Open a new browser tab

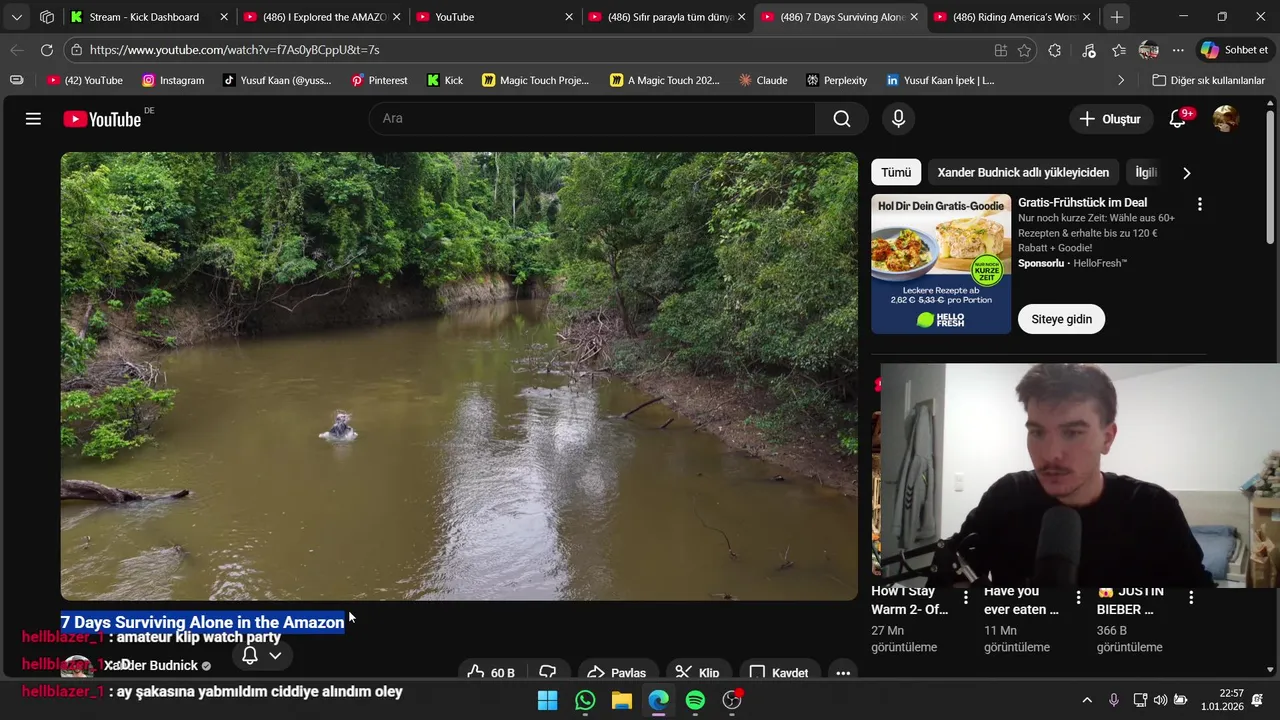[1117, 17]
